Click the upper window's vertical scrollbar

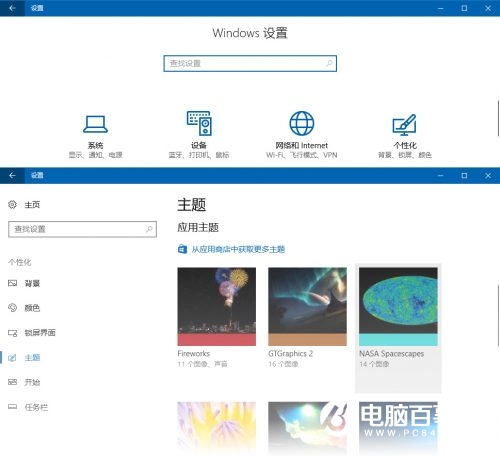(x=498, y=118)
